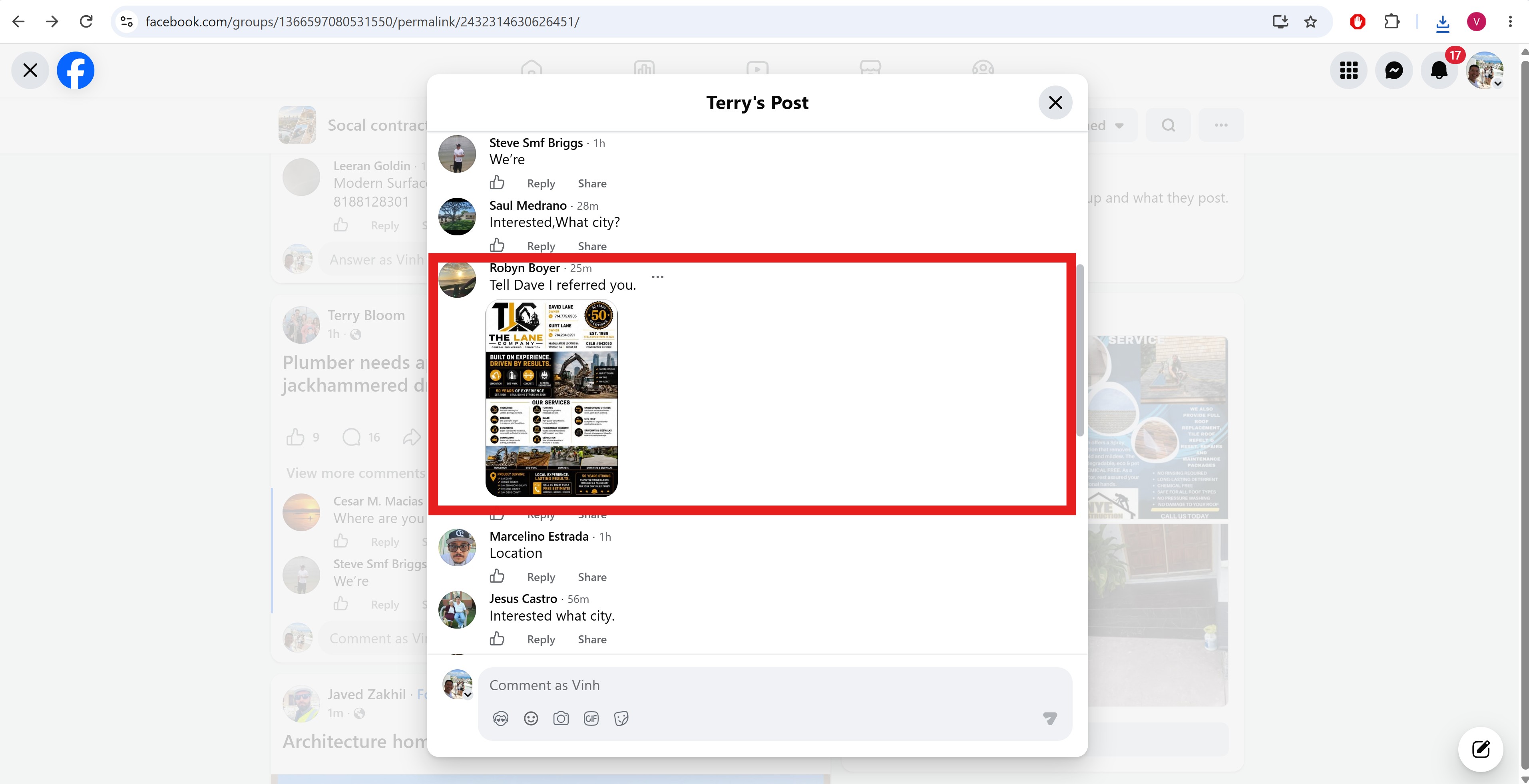Click Marcelino Estrada's profile picture

click(457, 548)
